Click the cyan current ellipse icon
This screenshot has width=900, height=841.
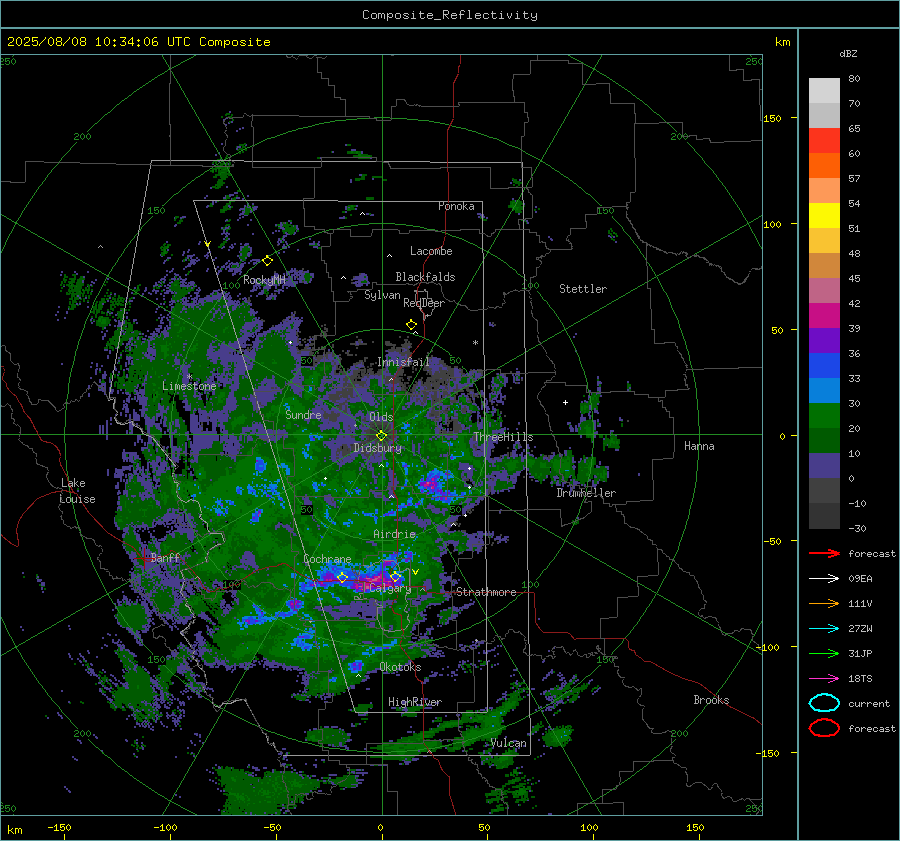pyautogui.click(x=824, y=703)
